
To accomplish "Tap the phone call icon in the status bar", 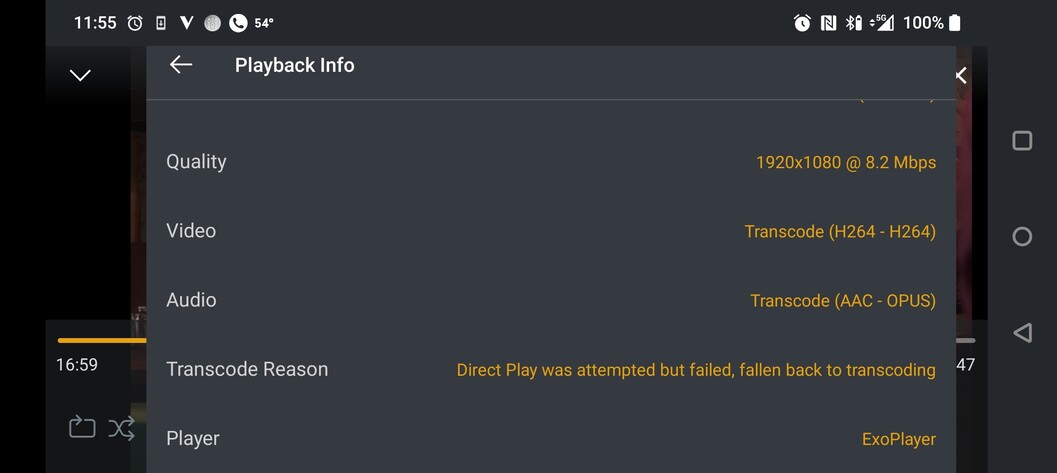I will (x=238, y=23).
